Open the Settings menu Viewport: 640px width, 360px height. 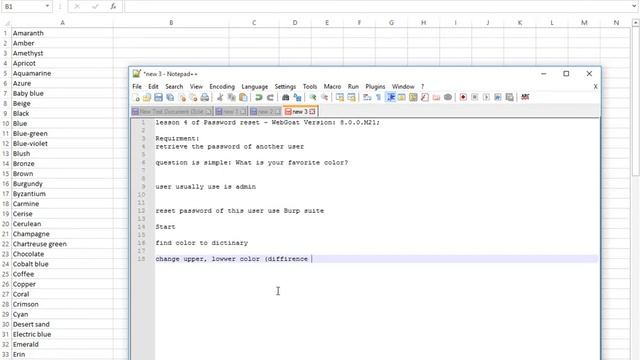tap(285, 87)
